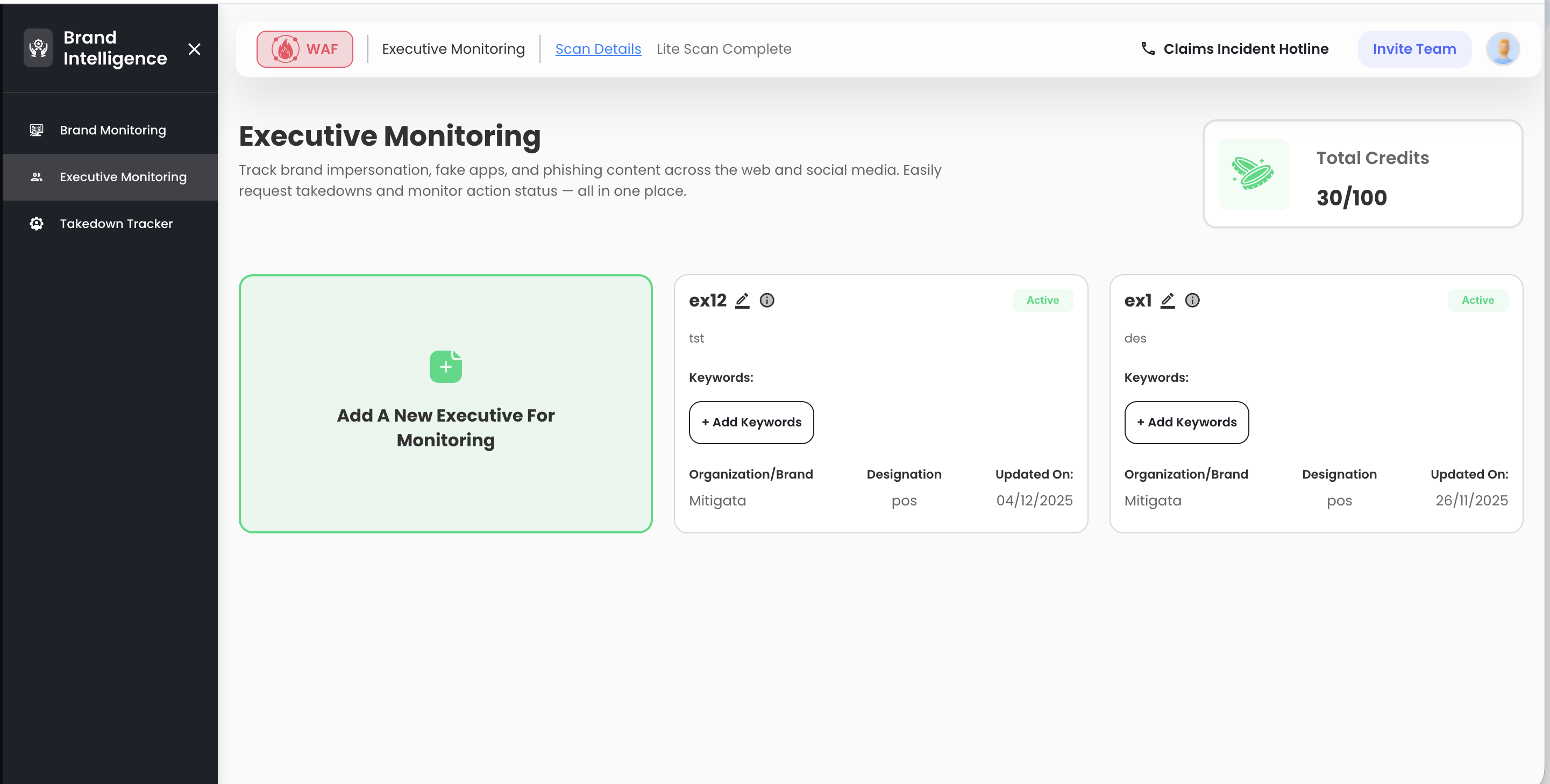Image resolution: width=1550 pixels, height=784 pixels.
Task: Open Scan Details
Action: 598,49
